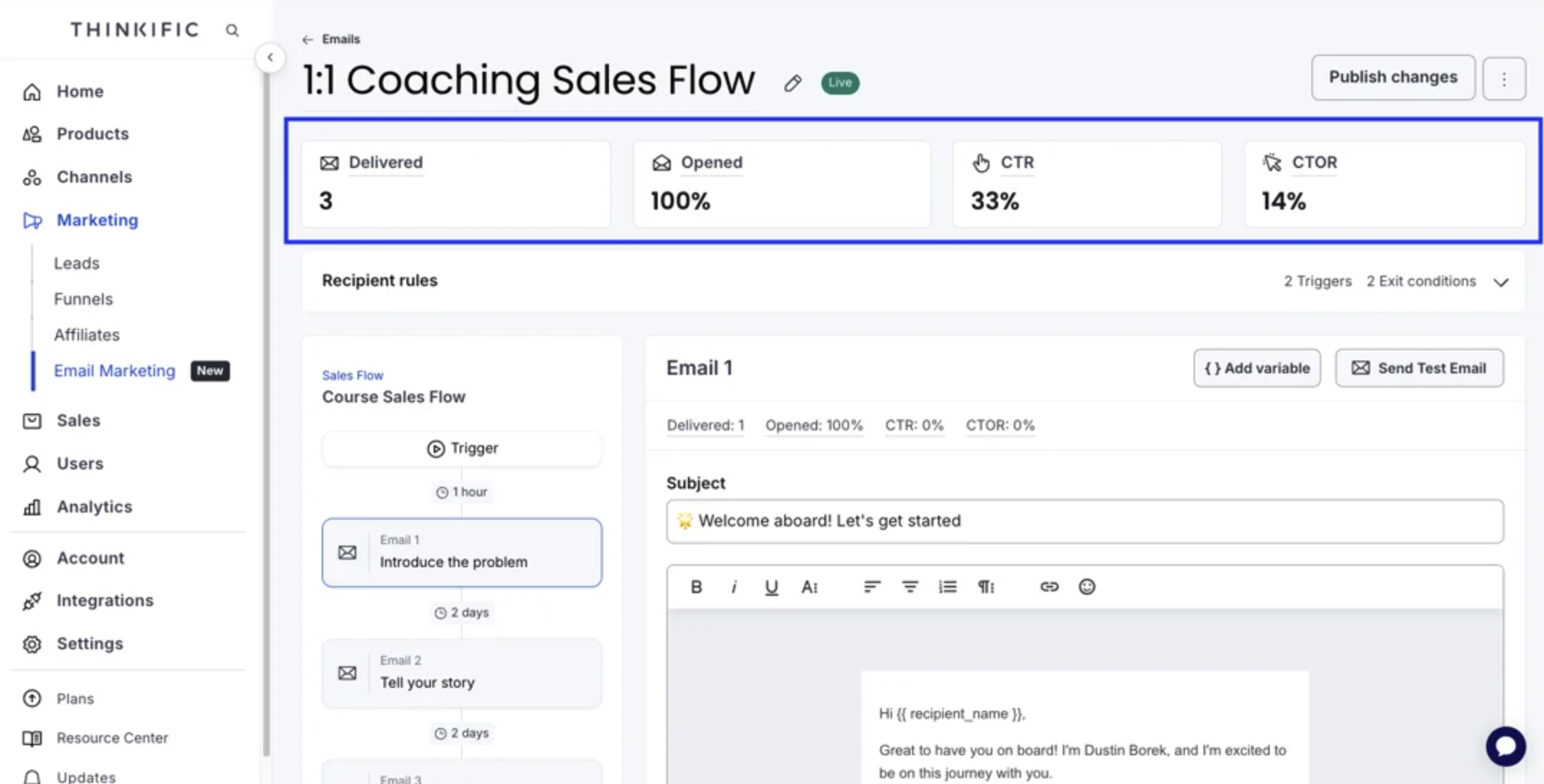
Task: Click the 2 days delay after Email 2
Action: (x=462, y=734)
